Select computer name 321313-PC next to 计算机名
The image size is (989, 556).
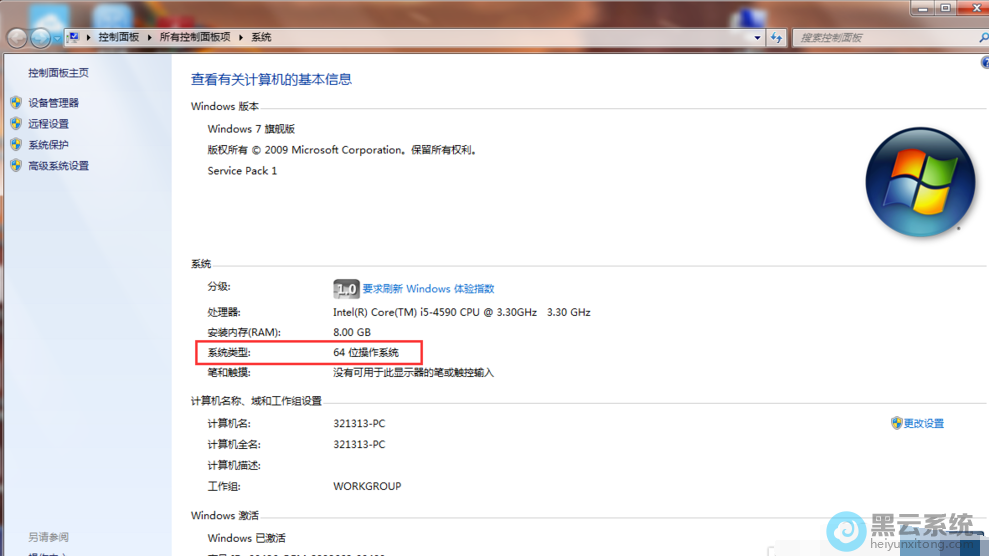click(359, 424)
